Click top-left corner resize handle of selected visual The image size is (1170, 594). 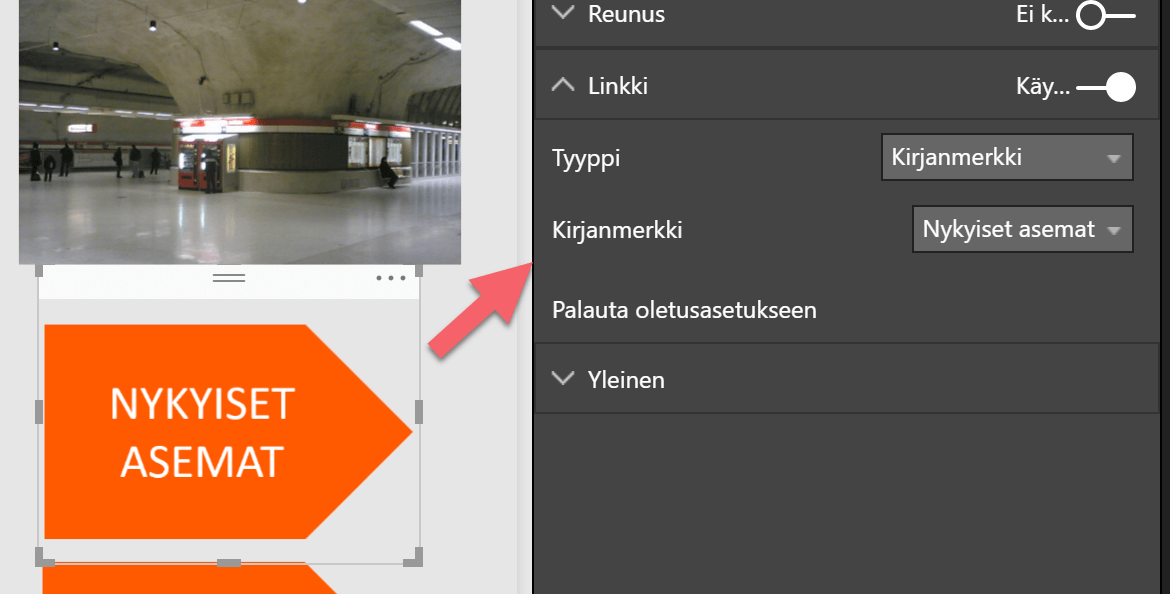(43, 271)
